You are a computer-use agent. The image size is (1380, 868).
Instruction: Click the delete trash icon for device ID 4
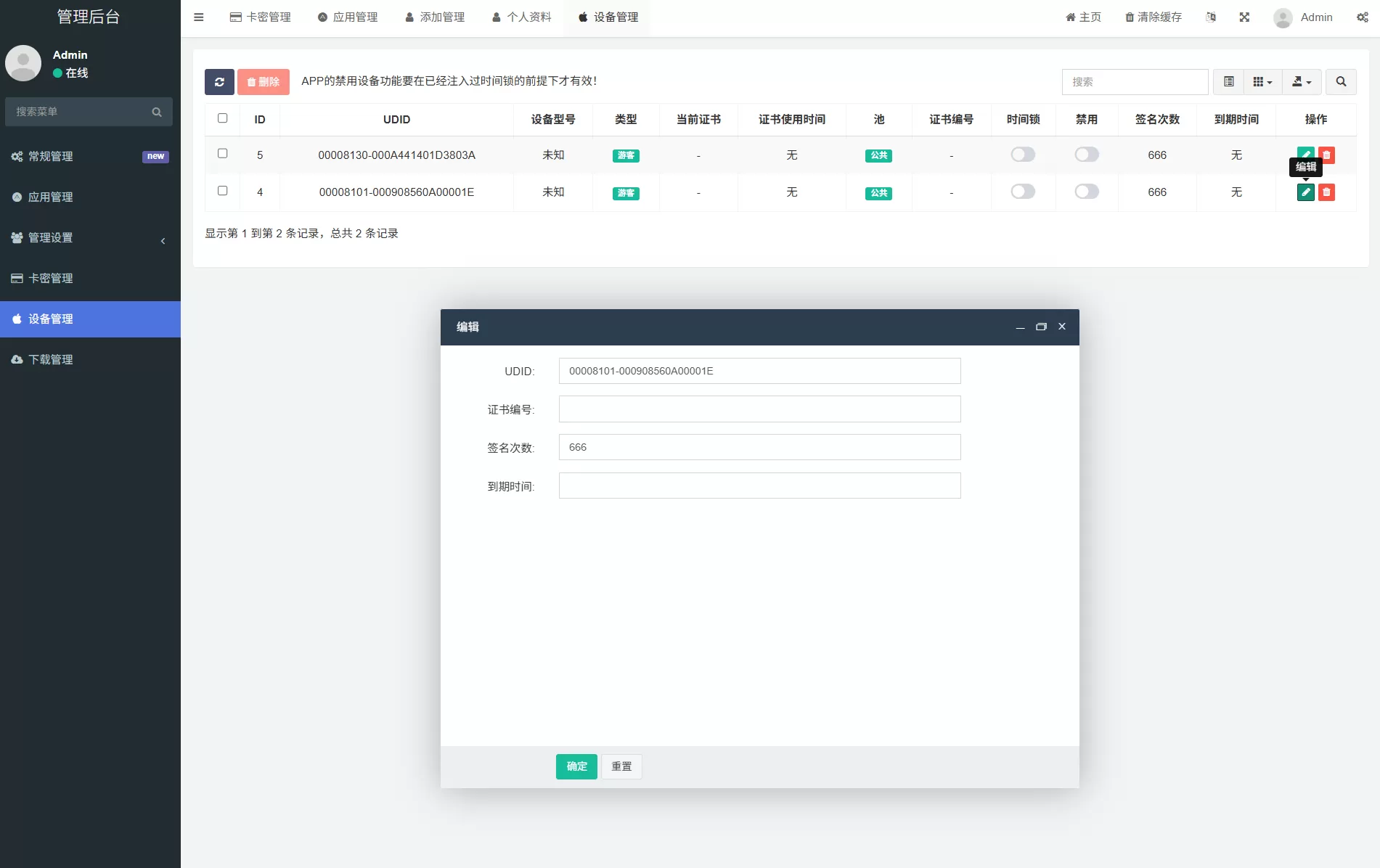1327,192
